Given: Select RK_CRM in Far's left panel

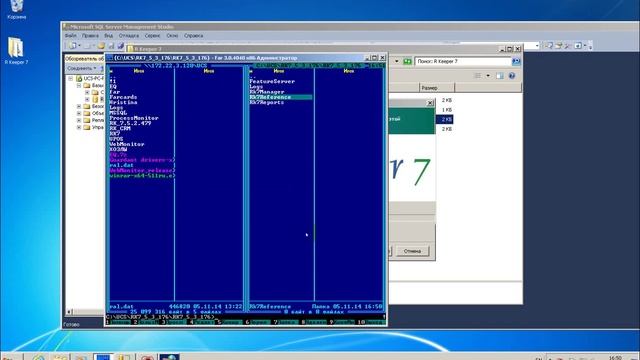Looking at the screenshot, I should [x=120, y=129].
